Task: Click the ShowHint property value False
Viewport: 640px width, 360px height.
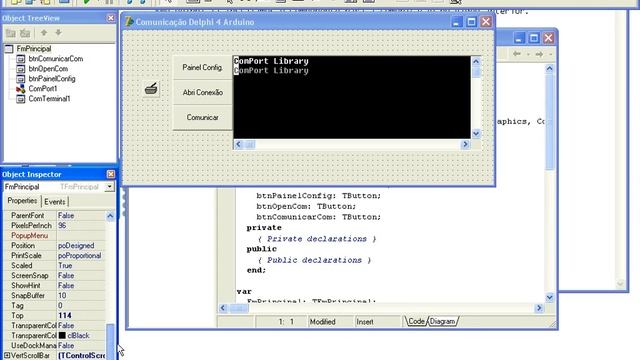Action: [66, 286]
